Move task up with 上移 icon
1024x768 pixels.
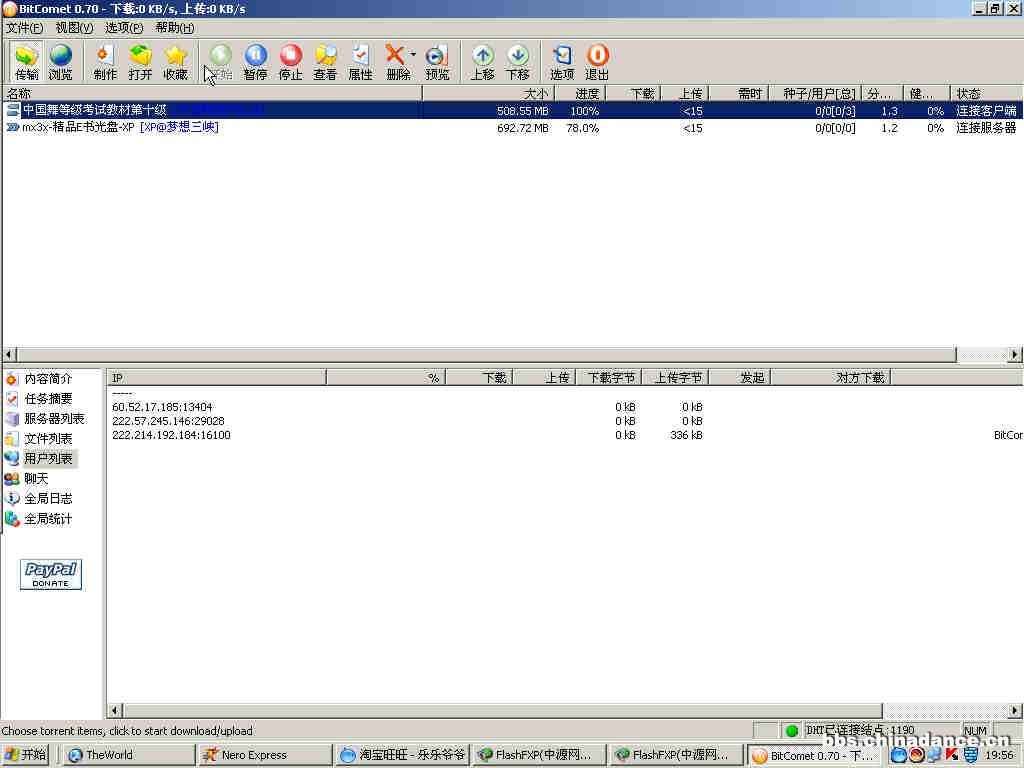coord(482,61)
